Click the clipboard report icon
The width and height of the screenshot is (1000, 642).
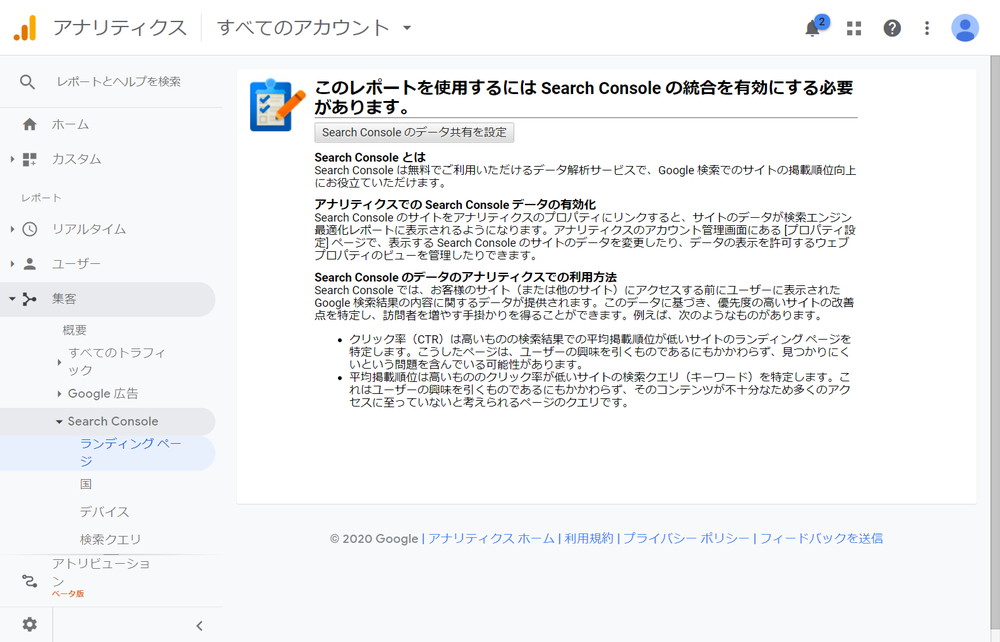pyautogui.click(x=276, y=105)
